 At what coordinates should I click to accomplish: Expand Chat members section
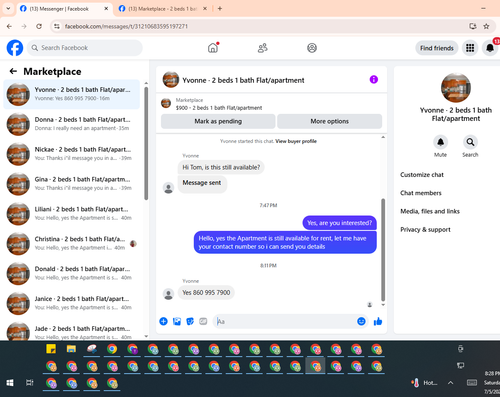click(x=421, y=193)
